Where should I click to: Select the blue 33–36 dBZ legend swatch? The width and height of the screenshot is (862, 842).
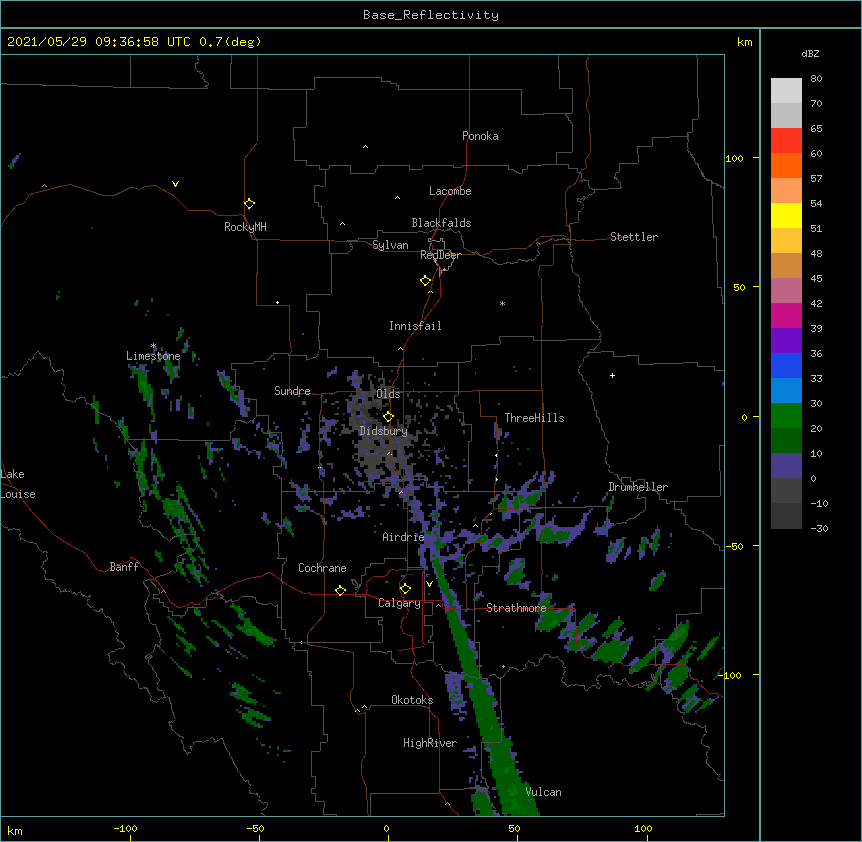click(786, 365)
